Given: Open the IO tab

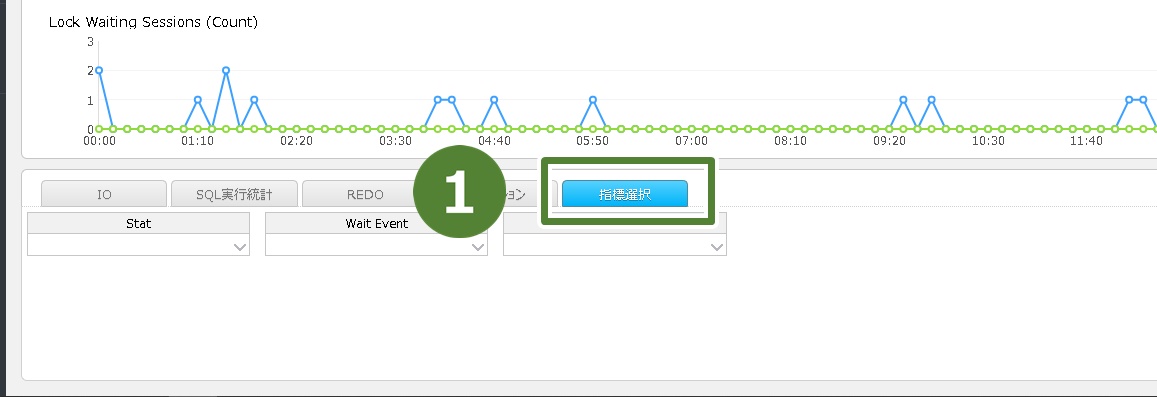Looking at the screenshot, I should [104, 194].
